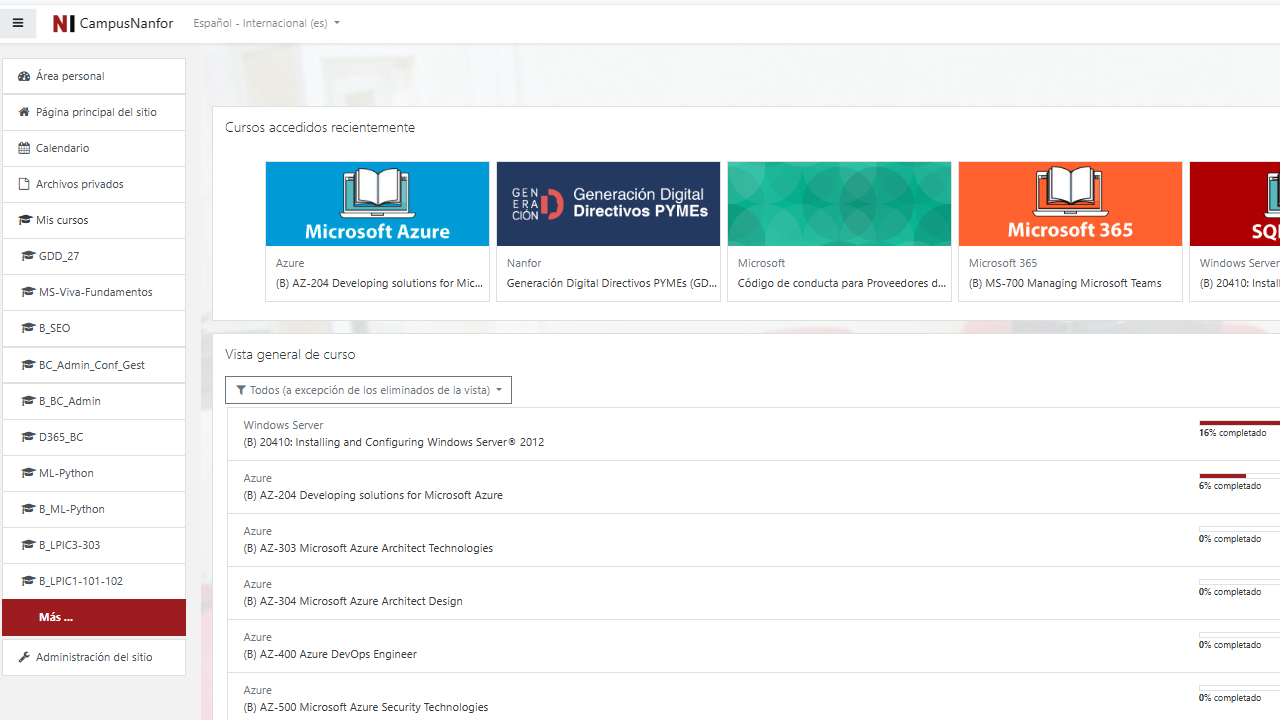Click the B_BC_Admin course cap icon
This screenshot has width=1280, height=720.
point(28,401)
